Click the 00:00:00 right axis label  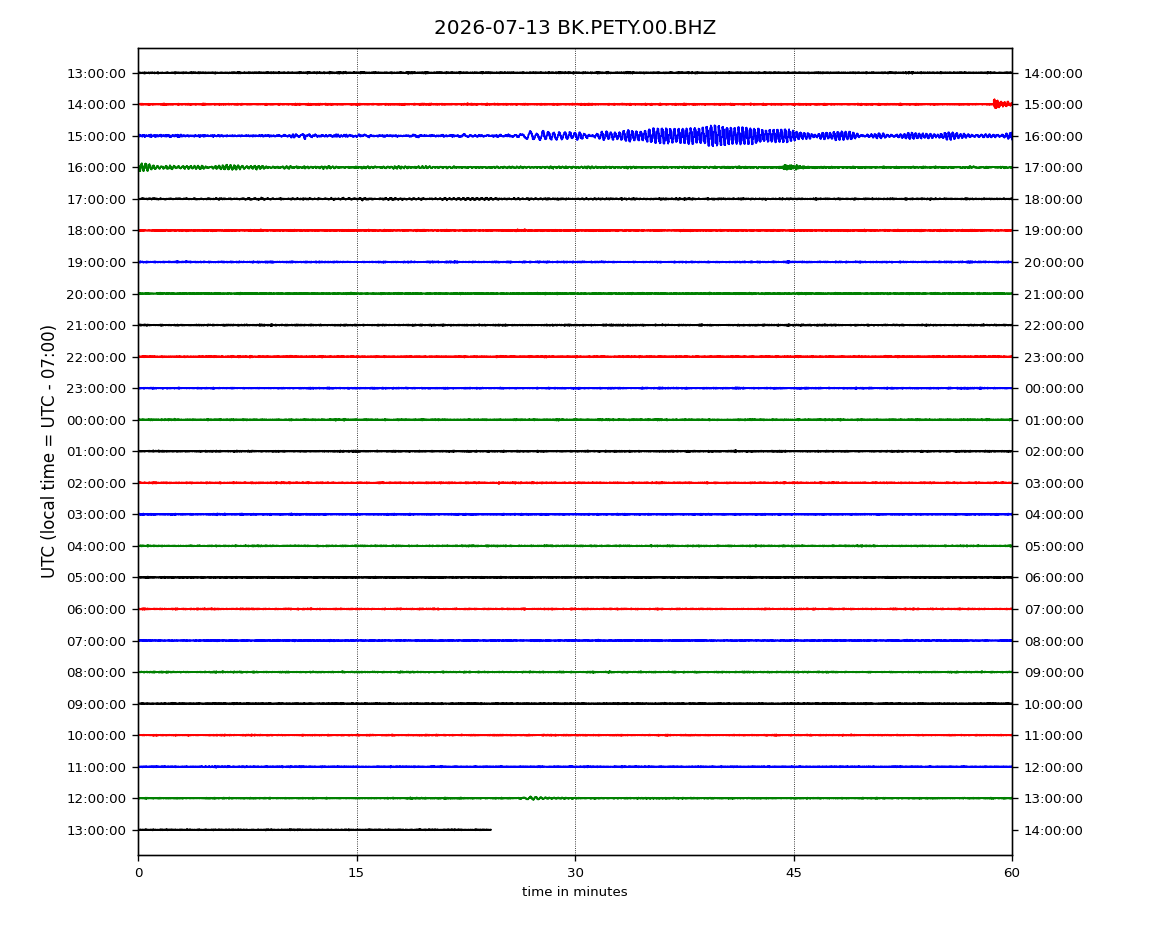coord(1053,389)
